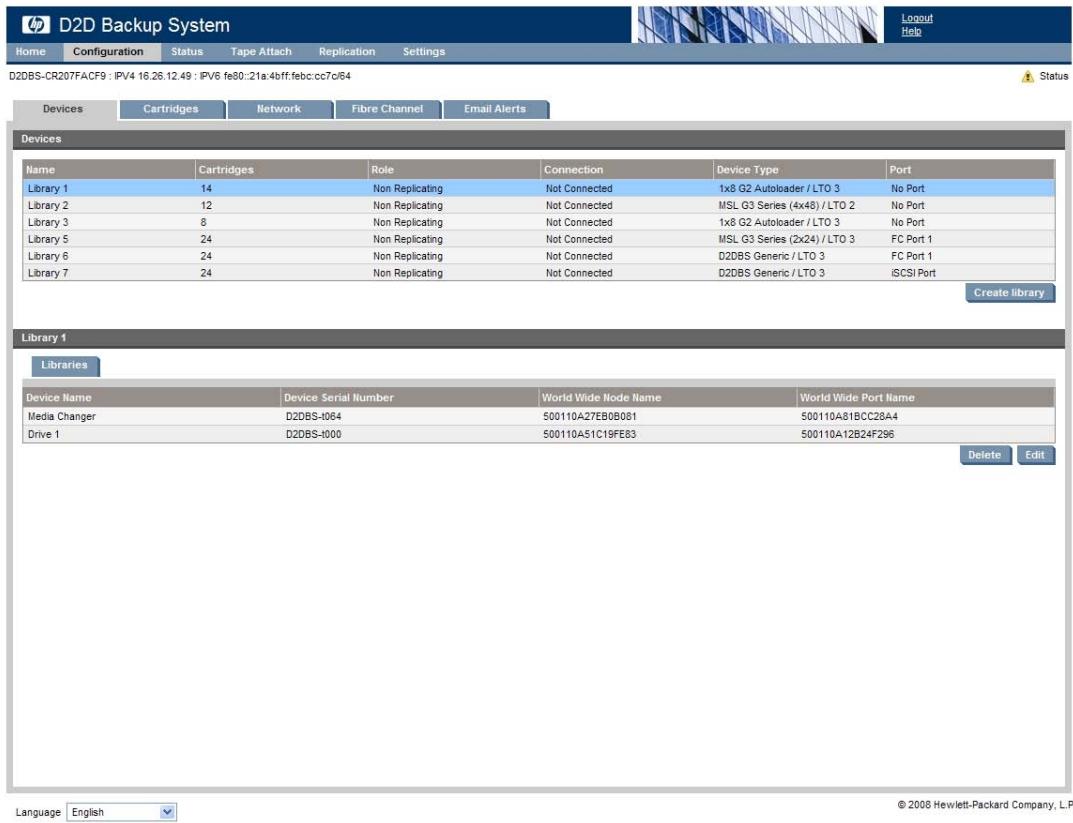Viewport: 1073px width, 823px height.
Task: Click serial number D2DBS-t000
Action: [313, 434]
